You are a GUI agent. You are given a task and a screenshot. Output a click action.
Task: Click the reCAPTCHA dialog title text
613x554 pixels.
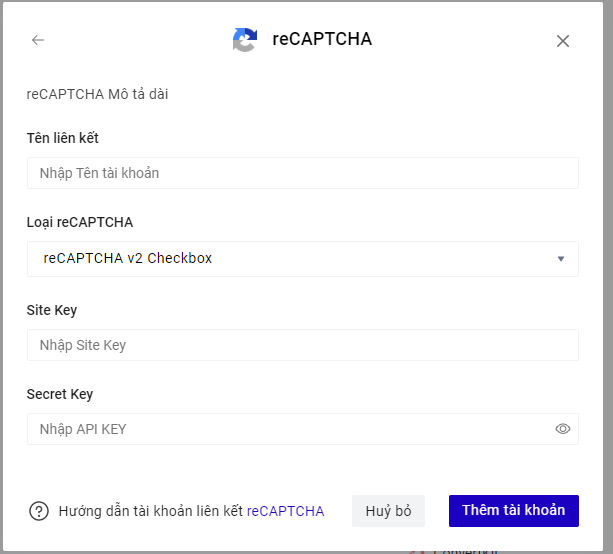point(322,40)
